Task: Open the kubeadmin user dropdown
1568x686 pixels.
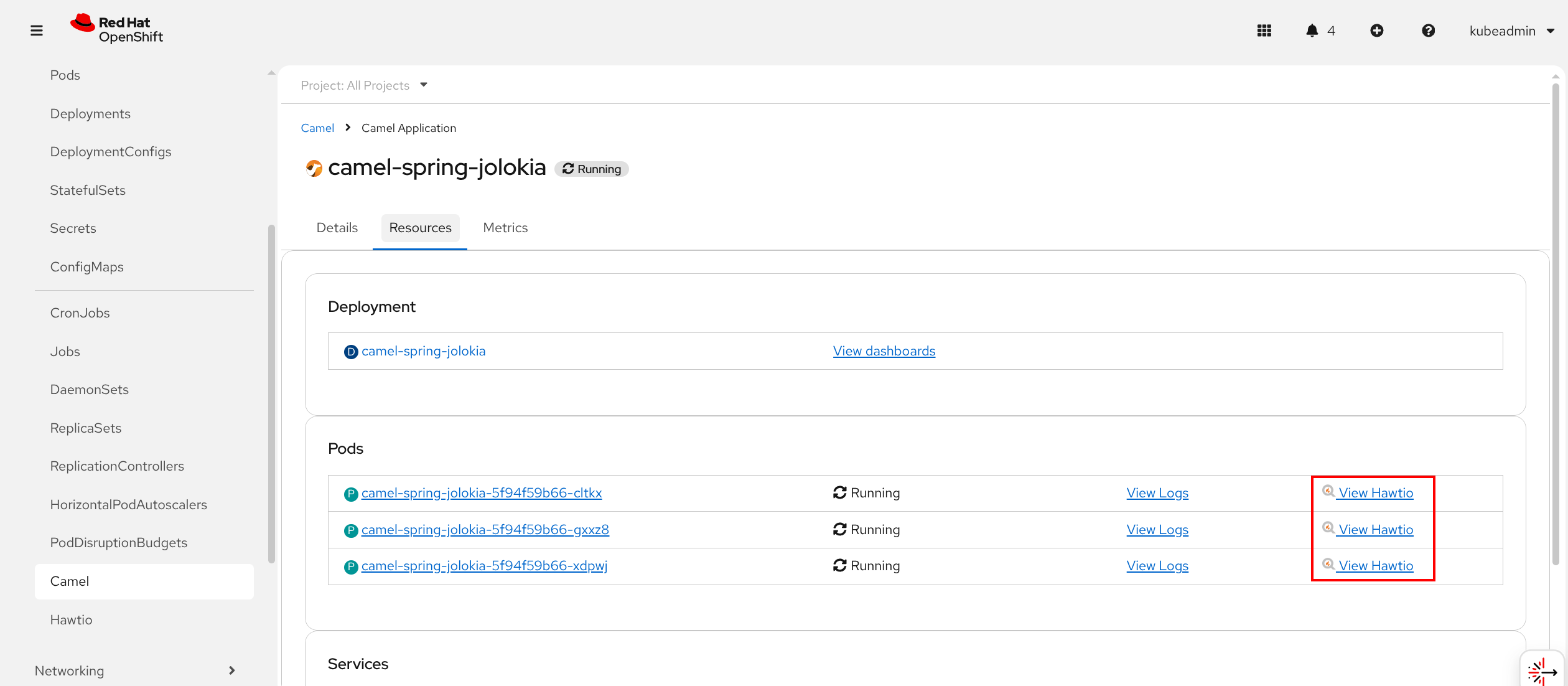Action: point(1511,31)
